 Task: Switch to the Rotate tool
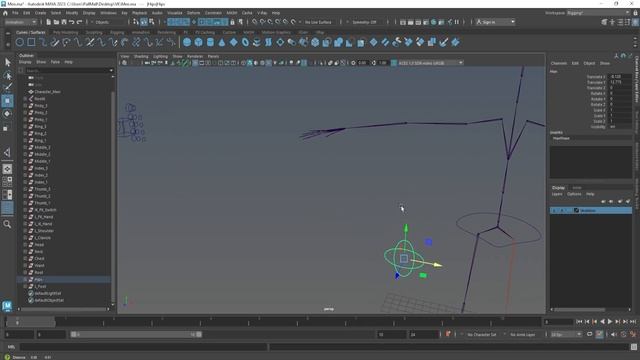(7, 113)
